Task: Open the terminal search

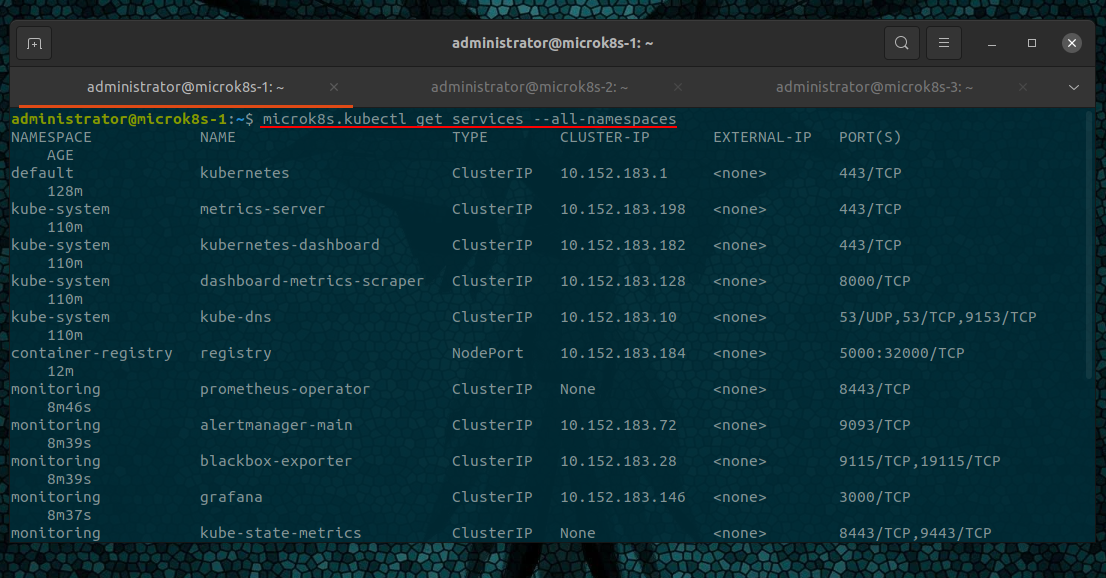Action: point(901,43)
